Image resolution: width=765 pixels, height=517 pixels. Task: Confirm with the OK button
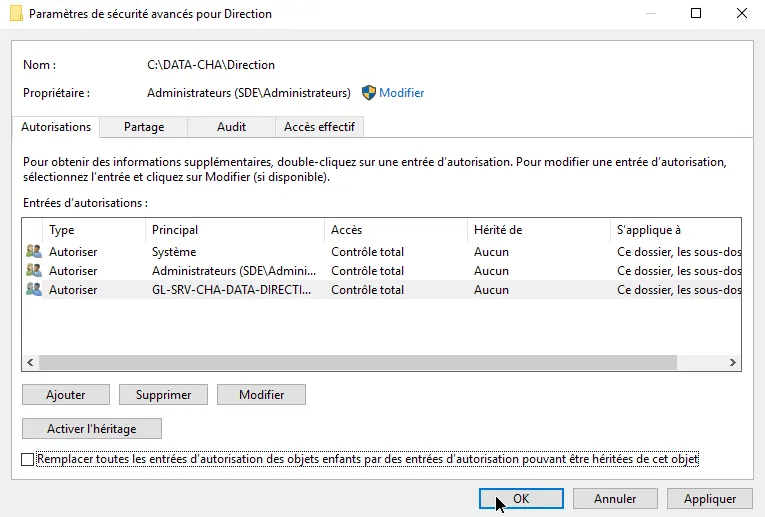tap(521, 498)
